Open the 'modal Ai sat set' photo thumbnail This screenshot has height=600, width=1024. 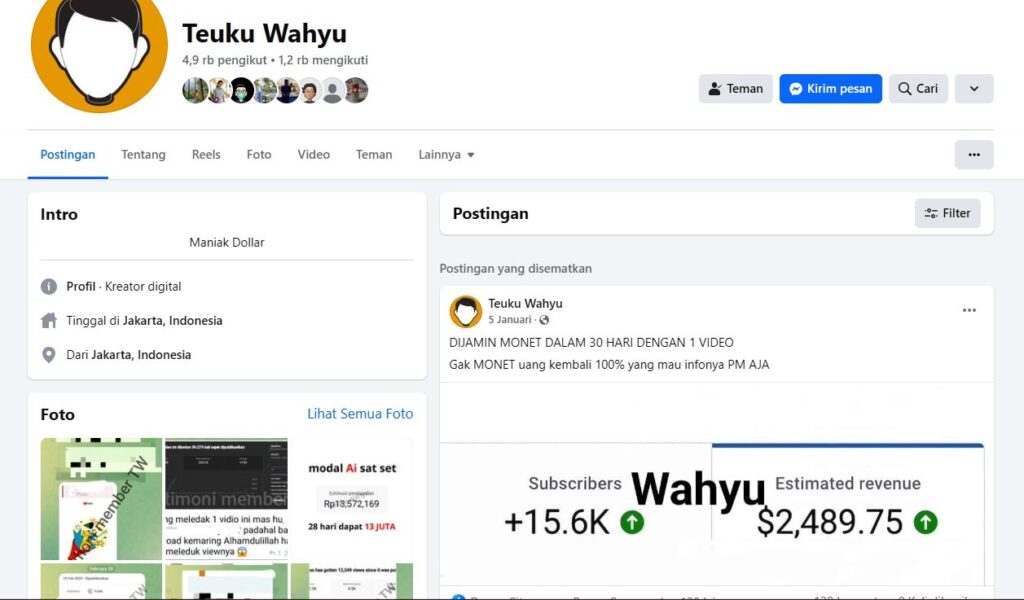pos(352,499)
